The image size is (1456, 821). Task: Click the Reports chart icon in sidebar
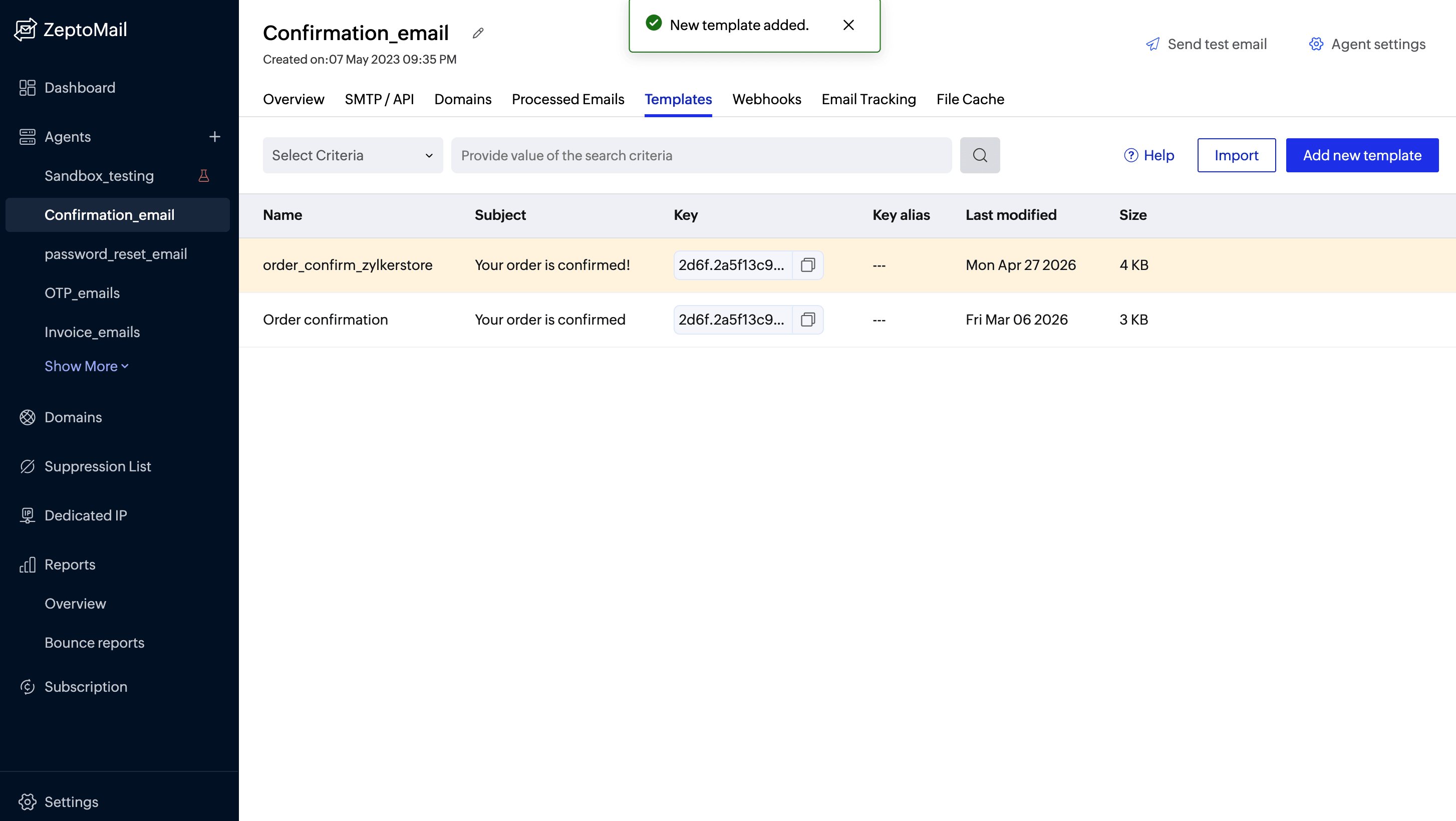27,565
